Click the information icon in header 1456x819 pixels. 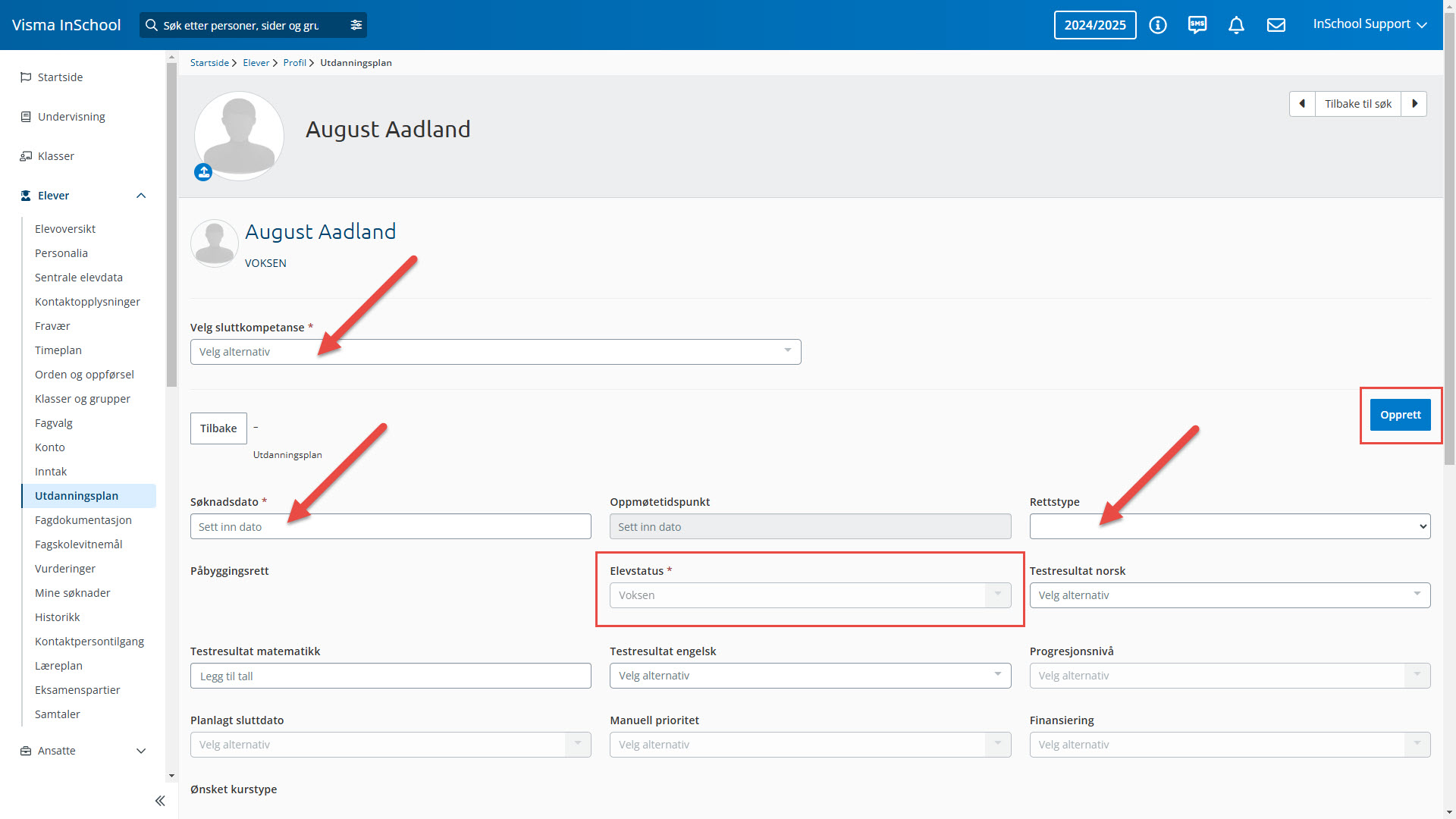[1157, 25]
